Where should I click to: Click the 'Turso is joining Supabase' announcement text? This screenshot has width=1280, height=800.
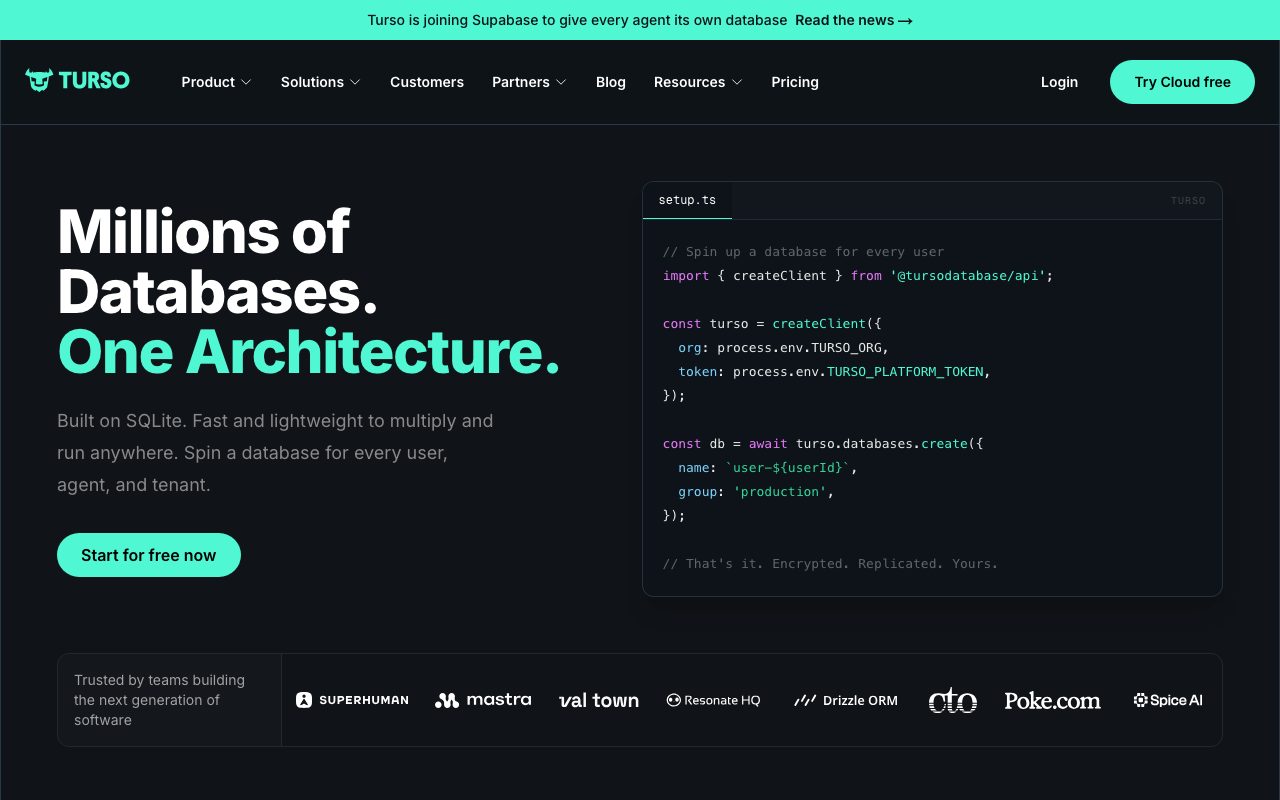(x=577, y=20)
